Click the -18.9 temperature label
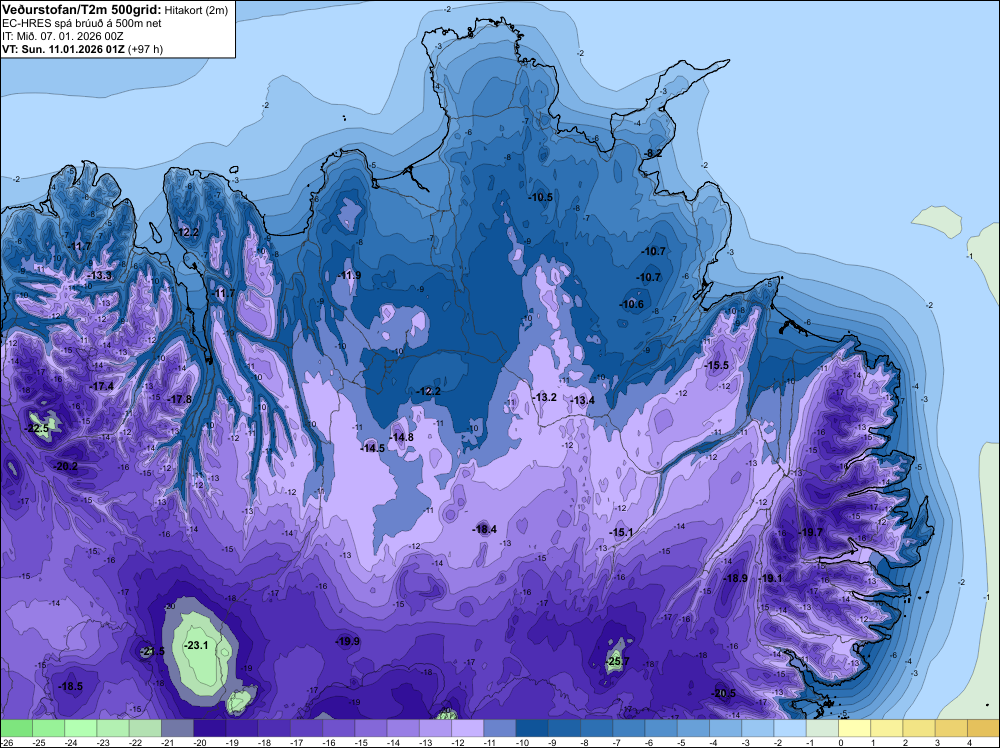The width and height of the screenshot is (1000, 748). pyautogui.click(x=736, y=578)
